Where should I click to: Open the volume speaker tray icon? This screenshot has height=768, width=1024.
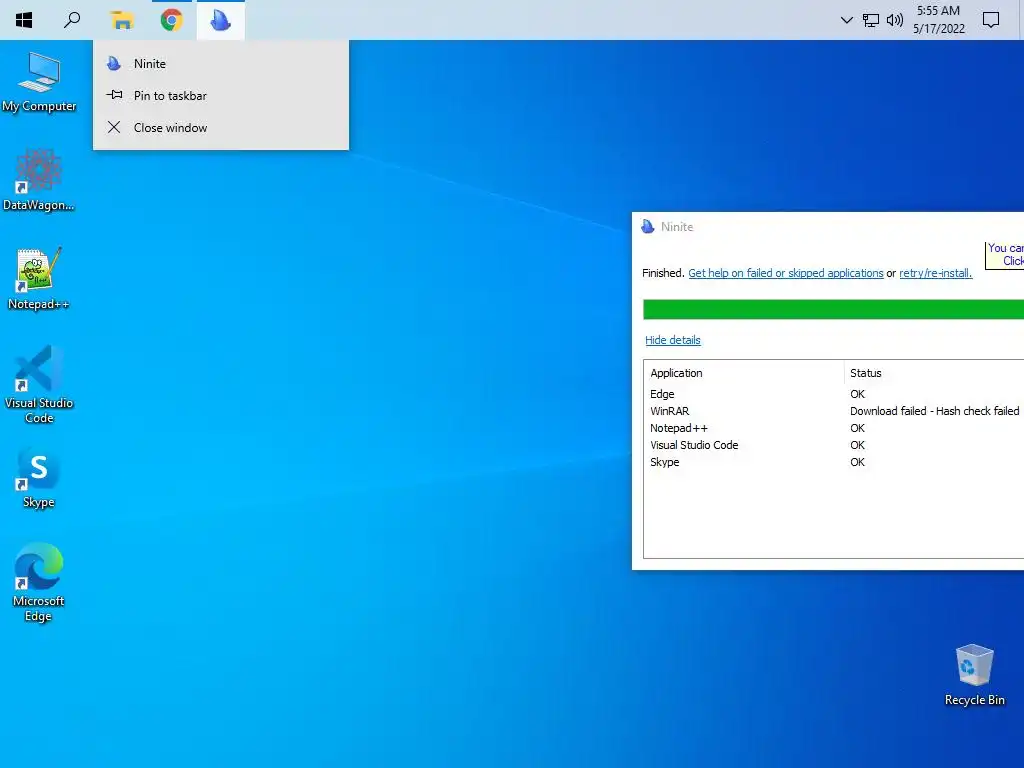pos(895,20)
